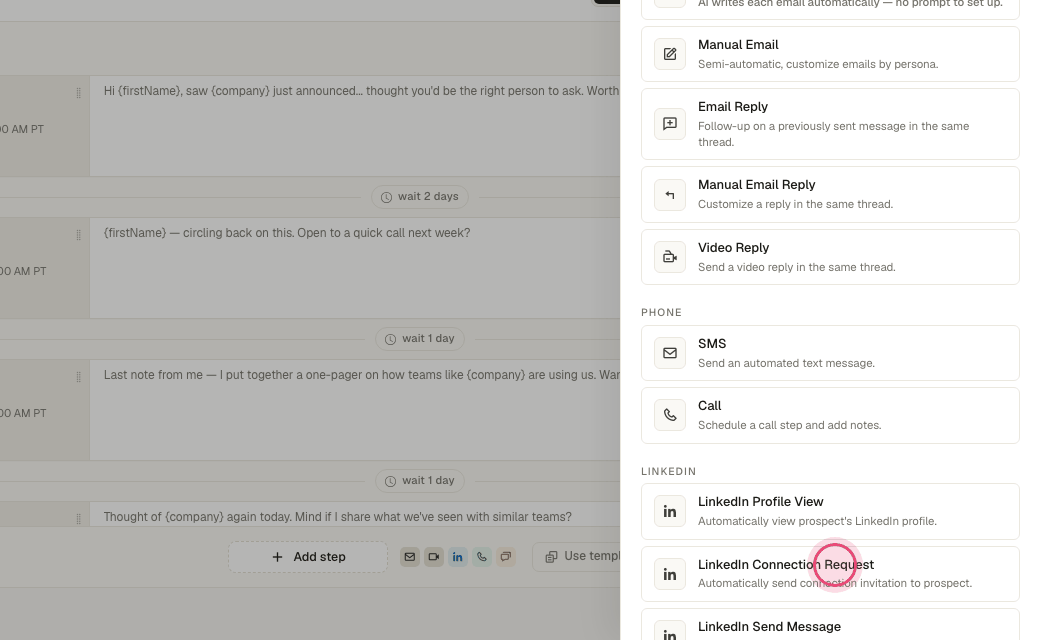Click 'Schedule a call step and add notes.'
The image size is (1040, 640).
[x=789, y=425]
